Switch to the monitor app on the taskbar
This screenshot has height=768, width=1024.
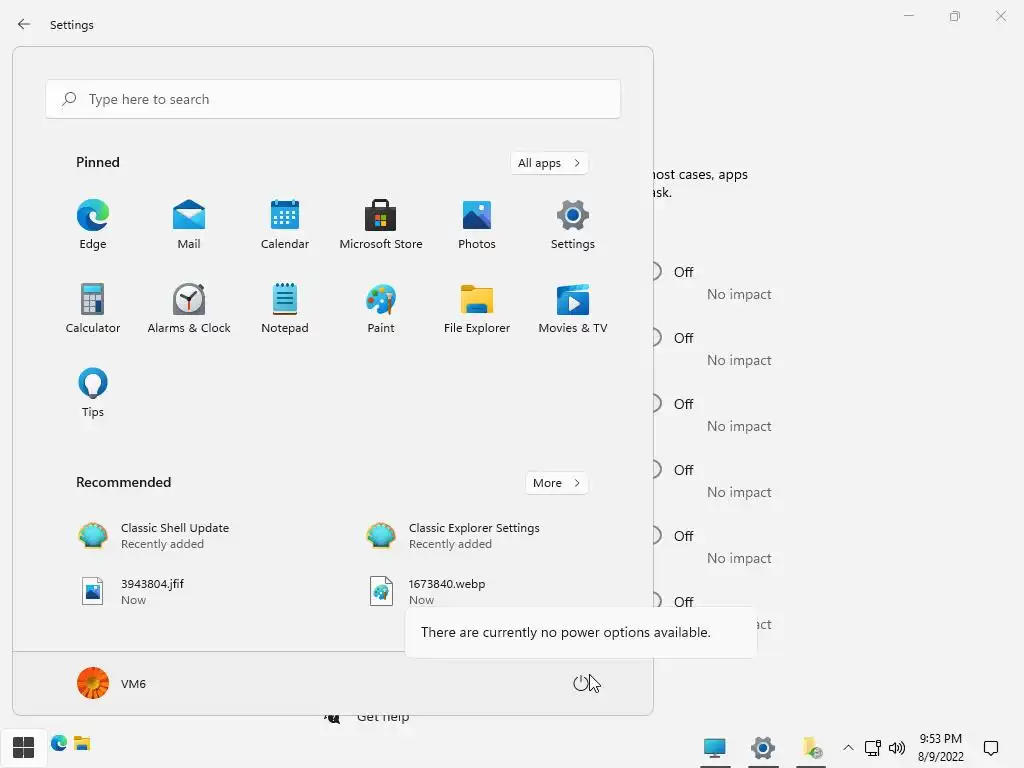coord(714,748)
